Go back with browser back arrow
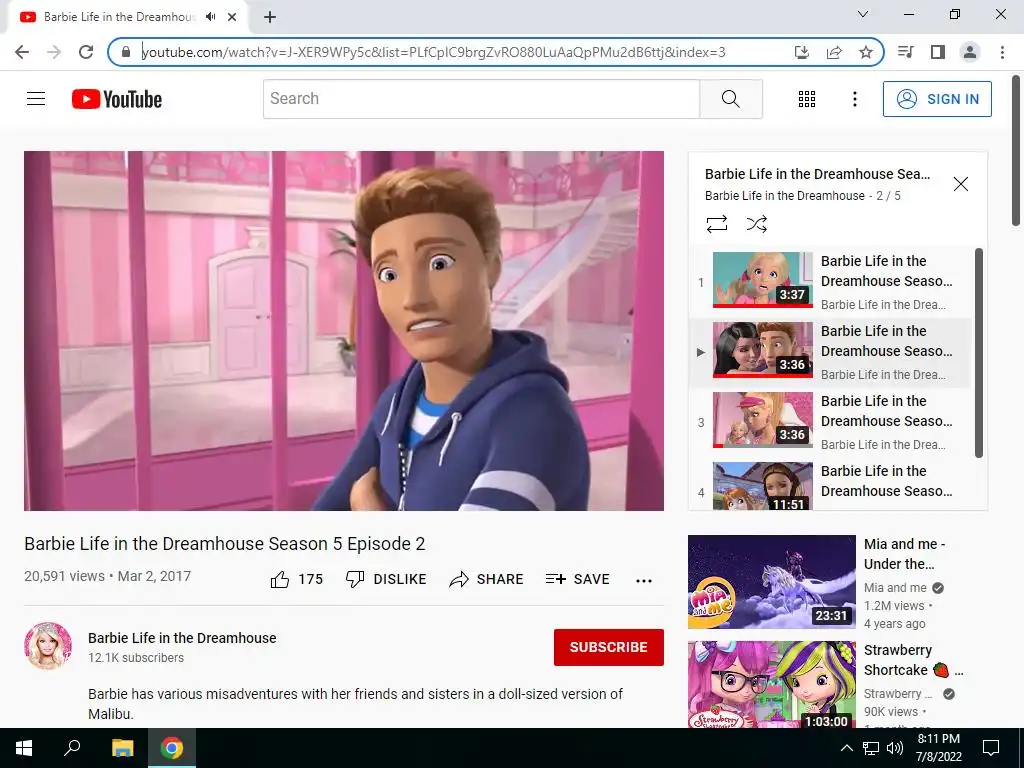This screenshot has height=768, width=1024. pyautogui.click(x=22, y=52)
